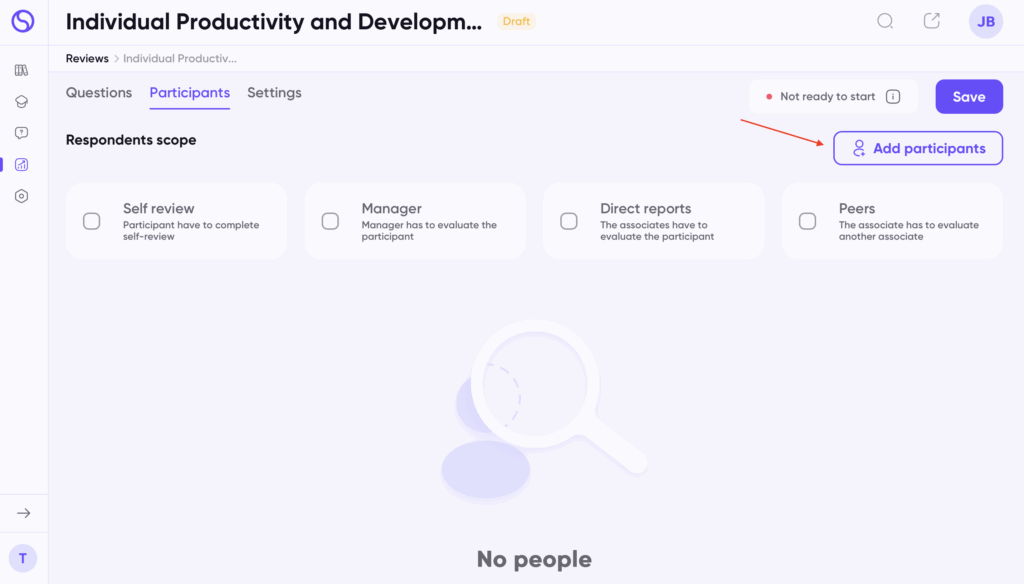Click the graduation cap learning icon
This screenshot has width=1024, height=584.
coord(22,102)
